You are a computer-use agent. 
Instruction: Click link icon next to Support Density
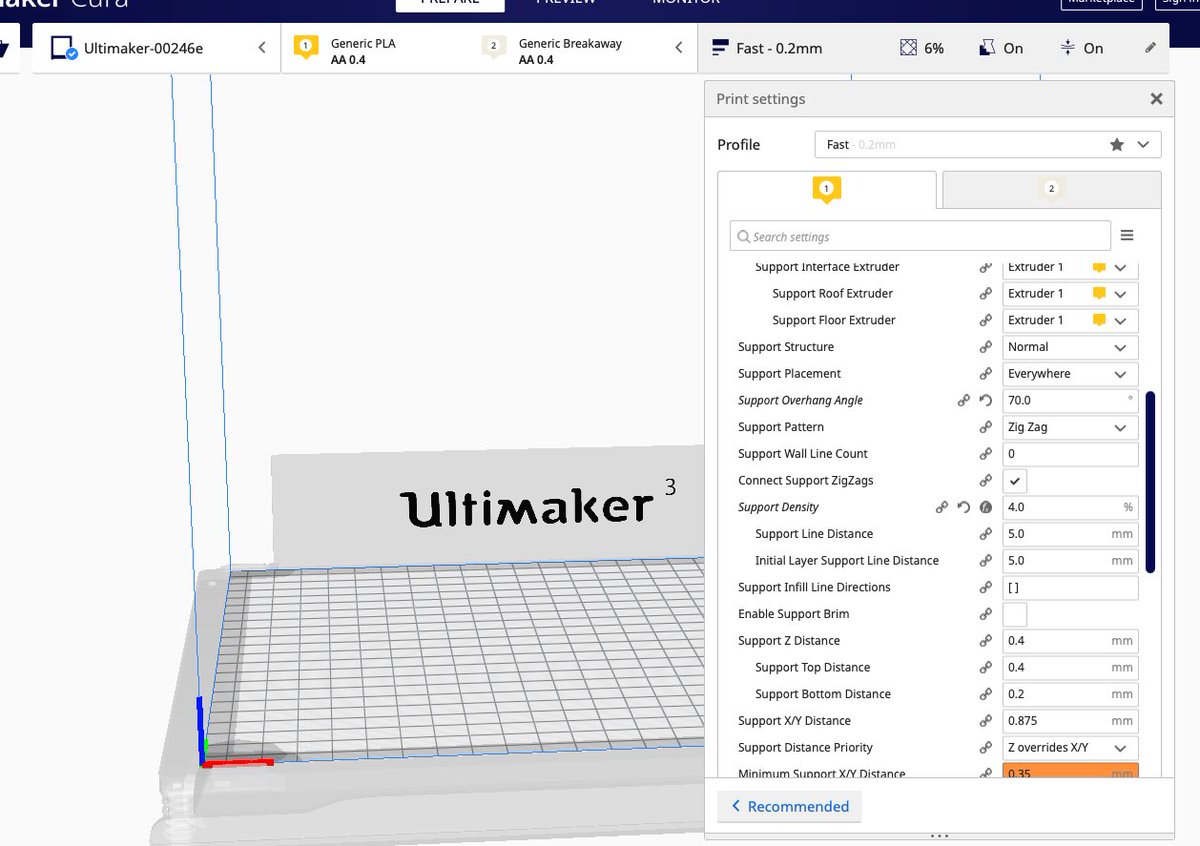pyautogui.click(x=942, y=507)
